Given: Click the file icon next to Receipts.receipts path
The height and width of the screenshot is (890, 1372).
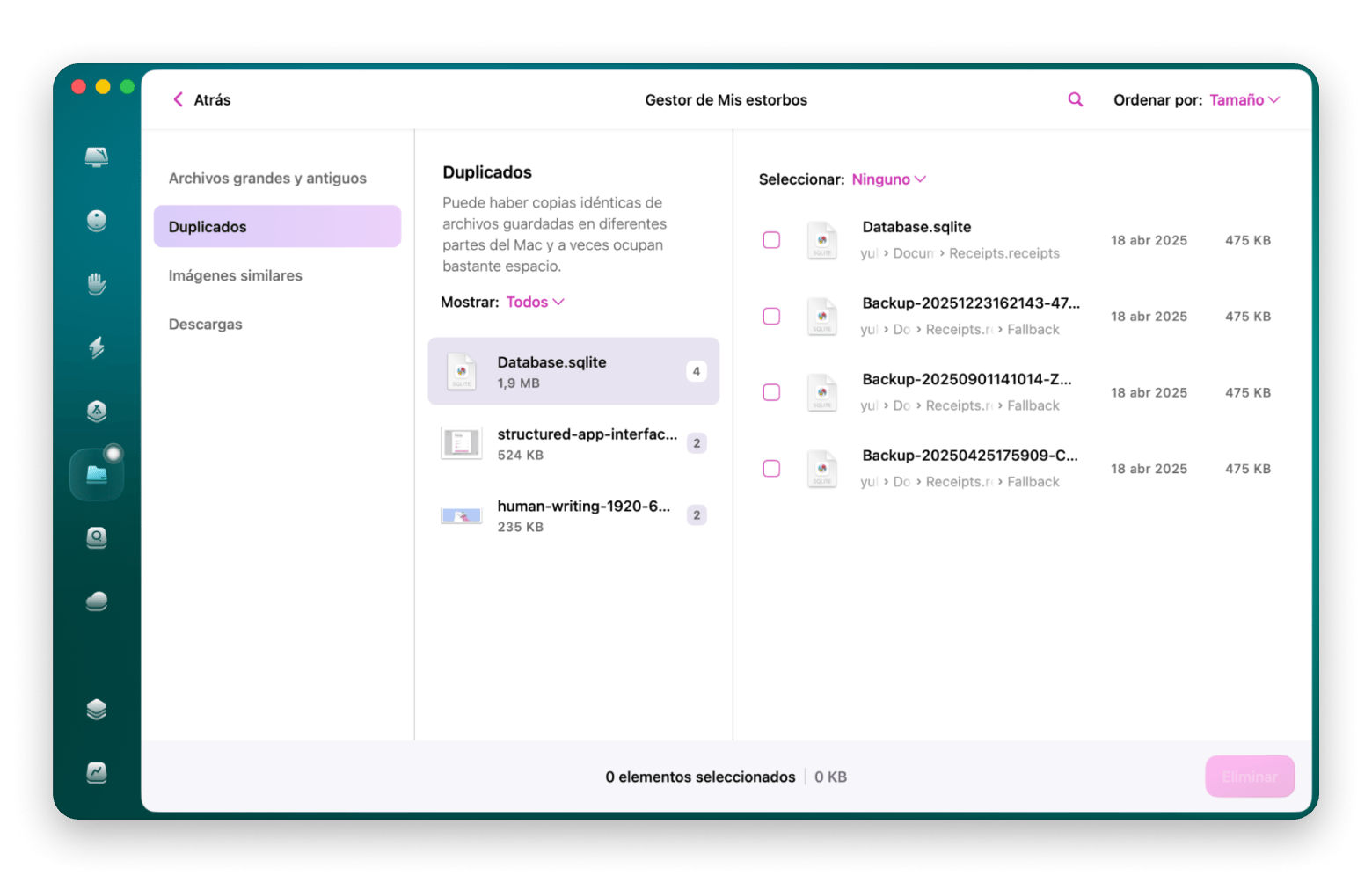Looking at the screenshot, I should point(822,240).
